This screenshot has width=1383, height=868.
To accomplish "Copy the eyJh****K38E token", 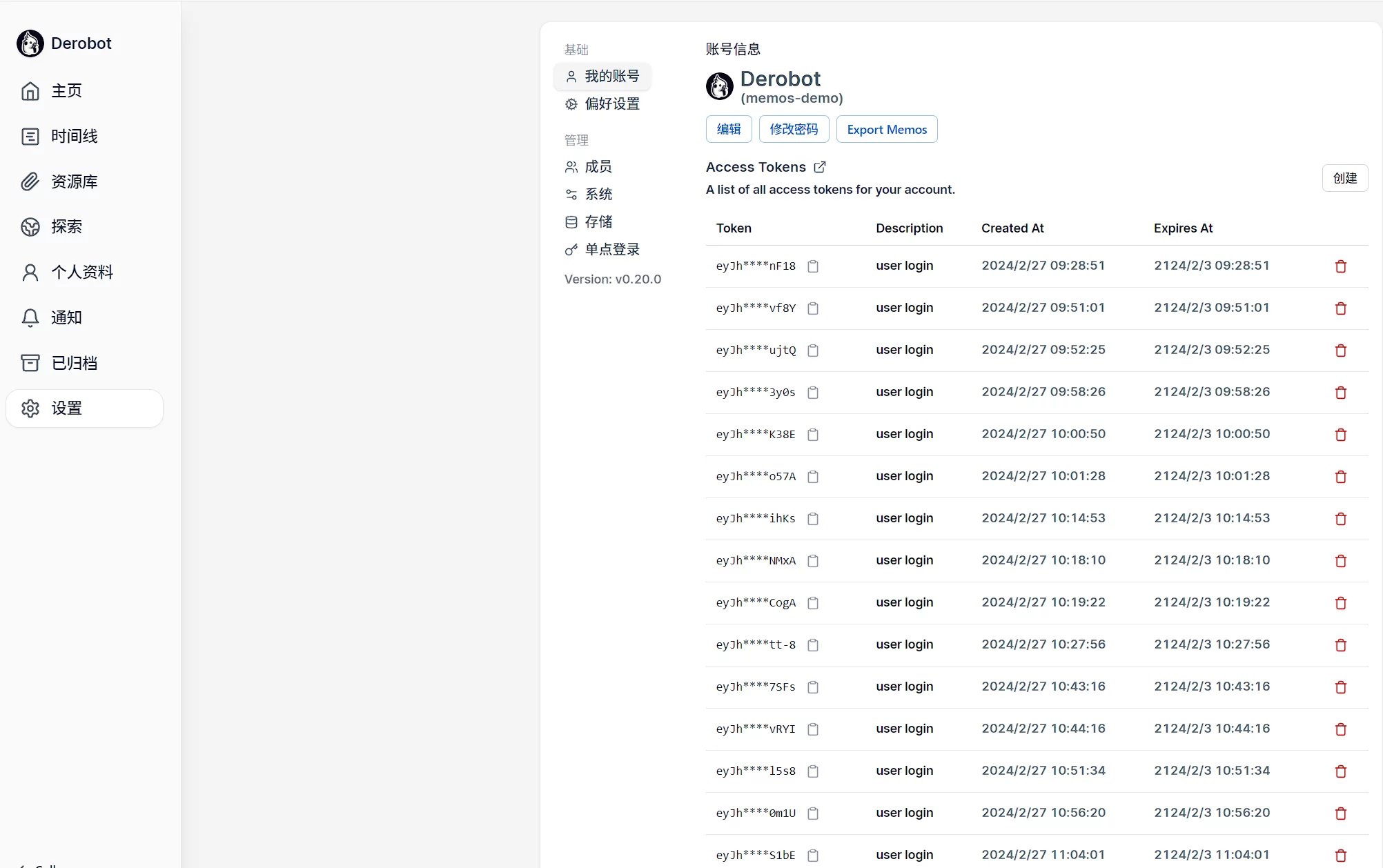I will pos(813,435).
